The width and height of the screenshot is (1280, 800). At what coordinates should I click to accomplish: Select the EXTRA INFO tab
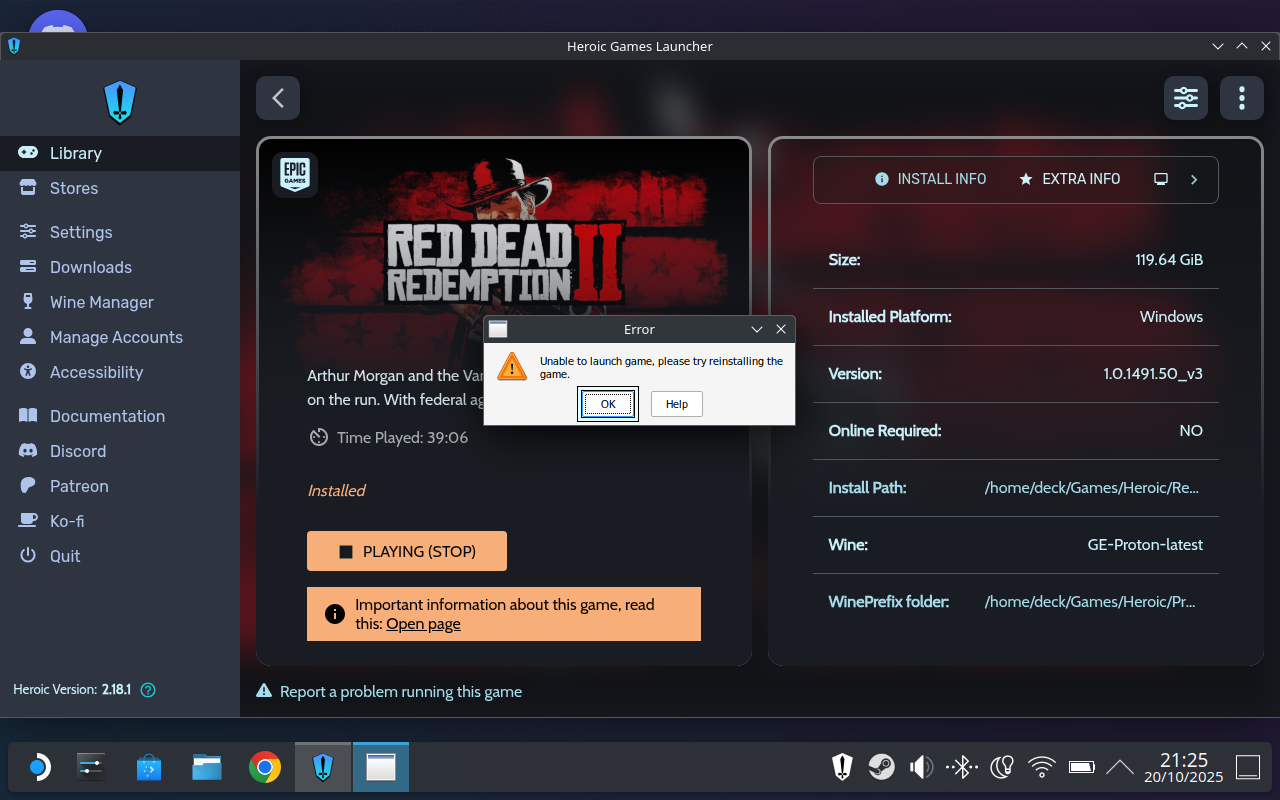(x=1069, y=179)
